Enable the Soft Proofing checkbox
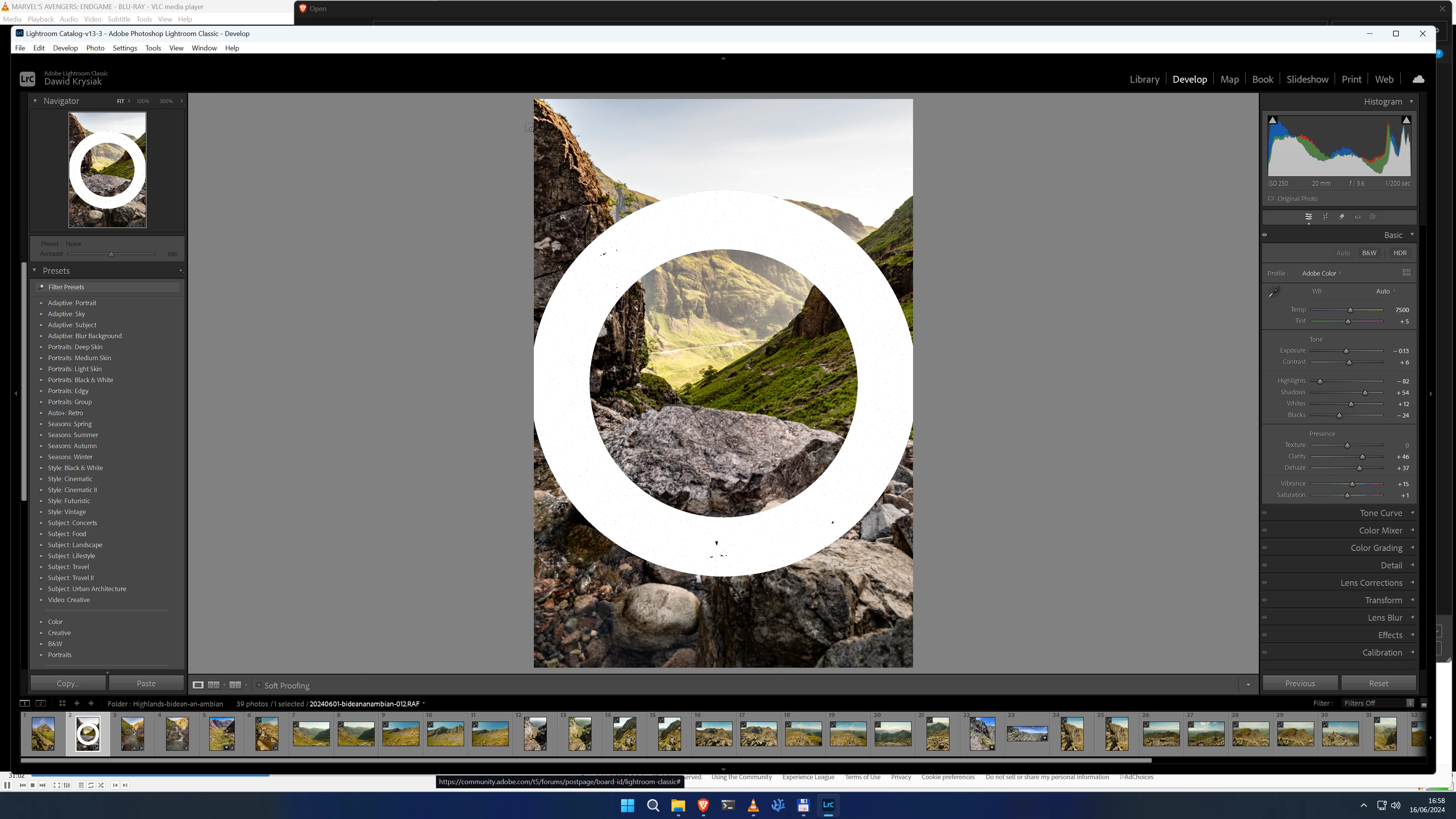The width and height of the screenshot is (1456, 819). [259, 685]
